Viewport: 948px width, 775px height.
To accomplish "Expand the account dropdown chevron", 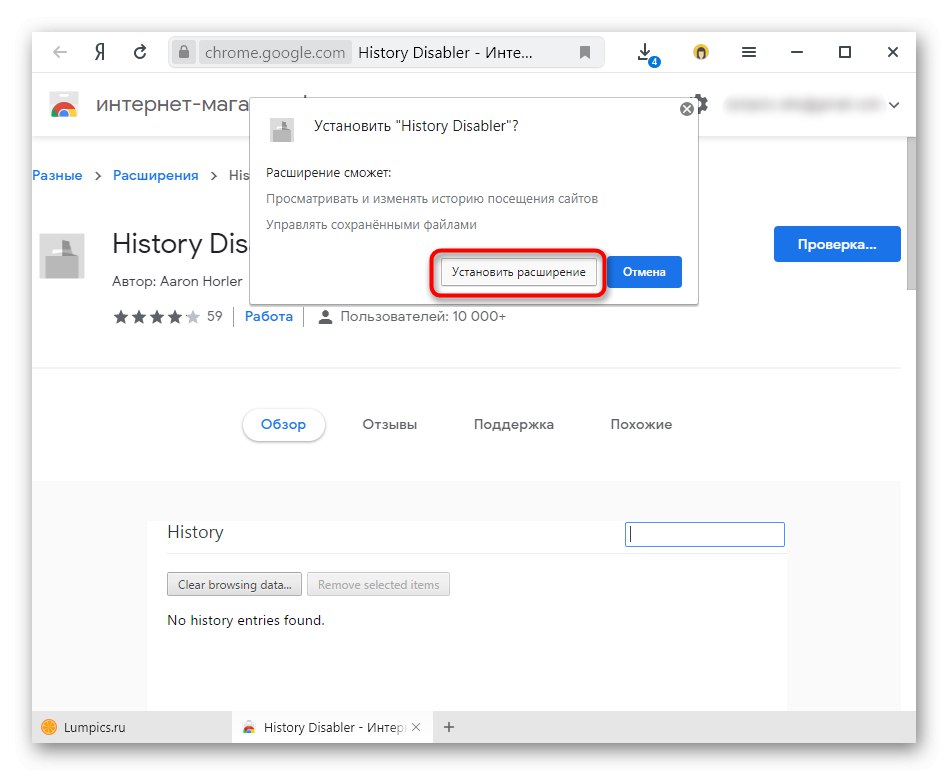I will (x=894, y=104).
